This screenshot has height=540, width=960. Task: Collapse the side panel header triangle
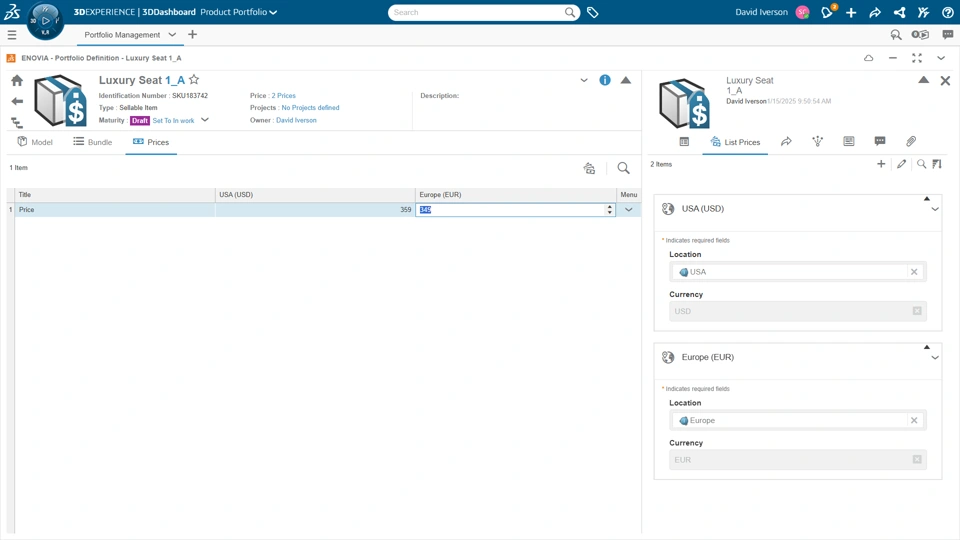pos(924,80)
